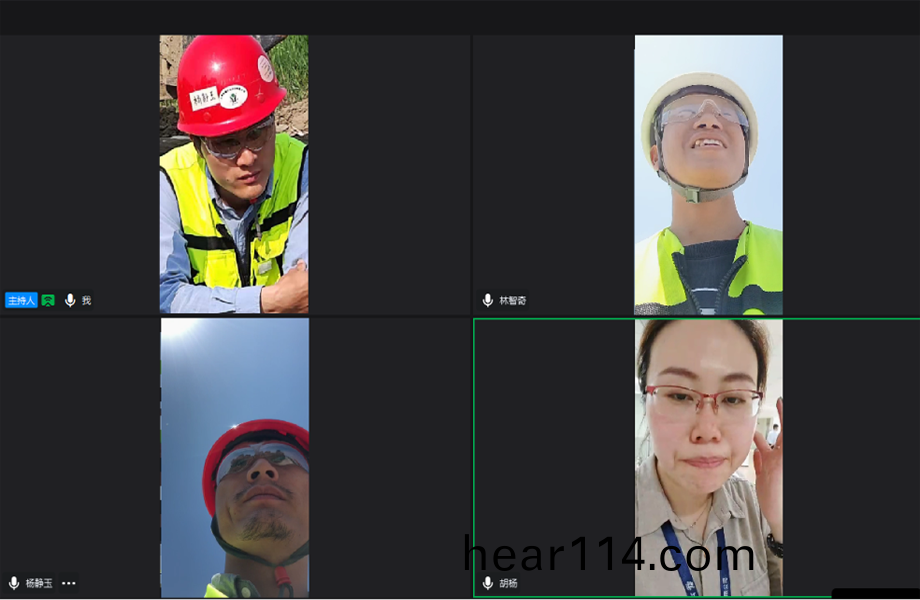Select the white helmet video feed
This screenshot has width=920, height=600.
(x=708, y=175)
